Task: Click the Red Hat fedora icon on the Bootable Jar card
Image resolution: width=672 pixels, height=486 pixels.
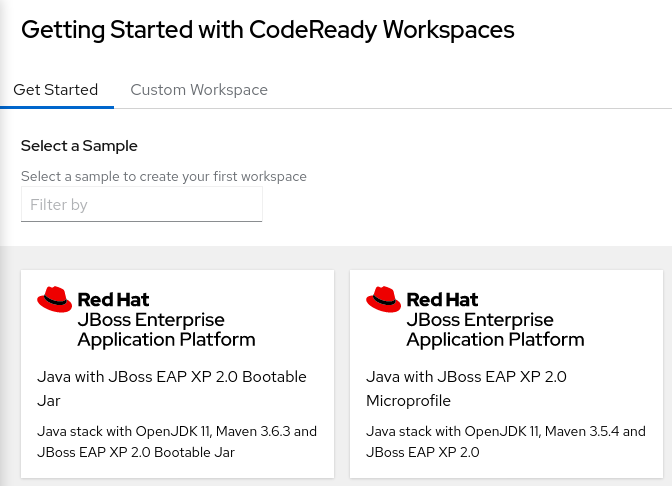Action: 54,299
